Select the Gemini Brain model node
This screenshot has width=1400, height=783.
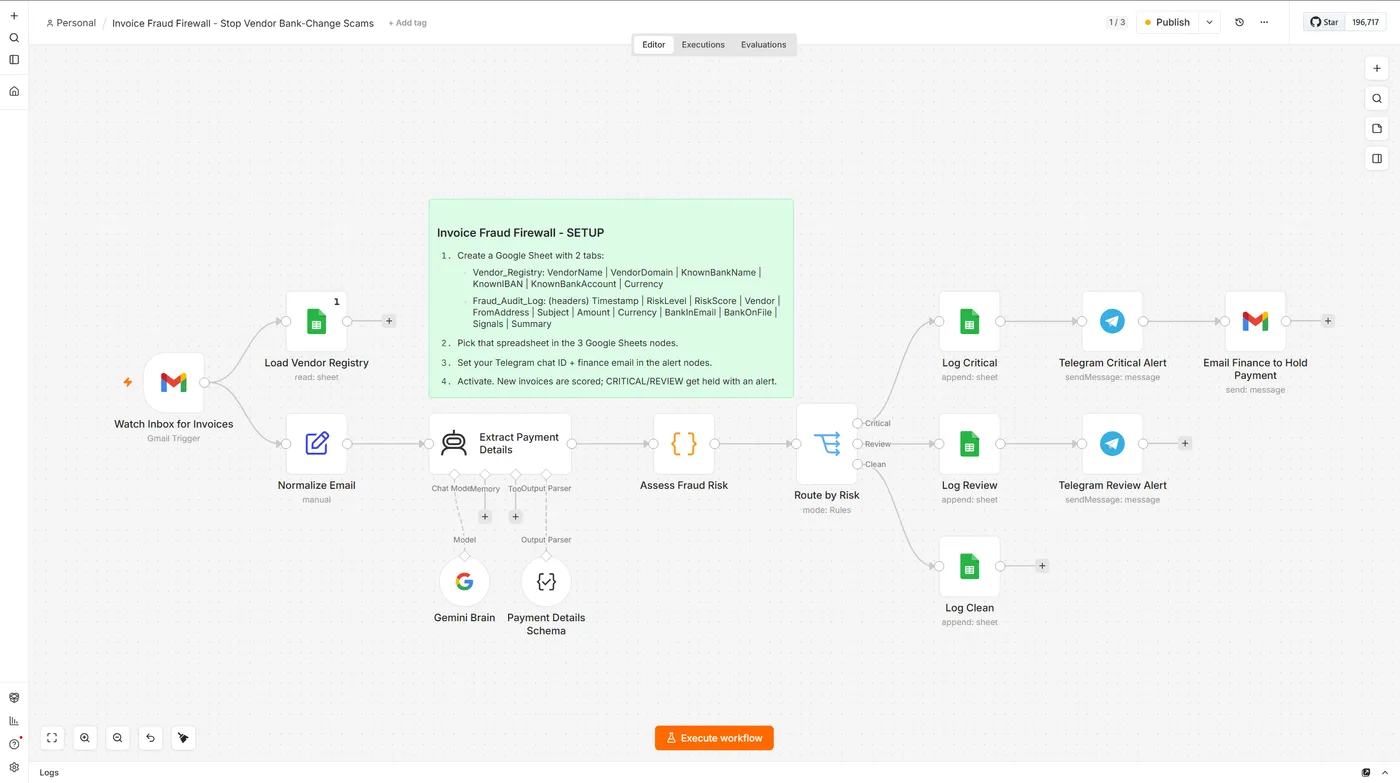tap(464, 581)
